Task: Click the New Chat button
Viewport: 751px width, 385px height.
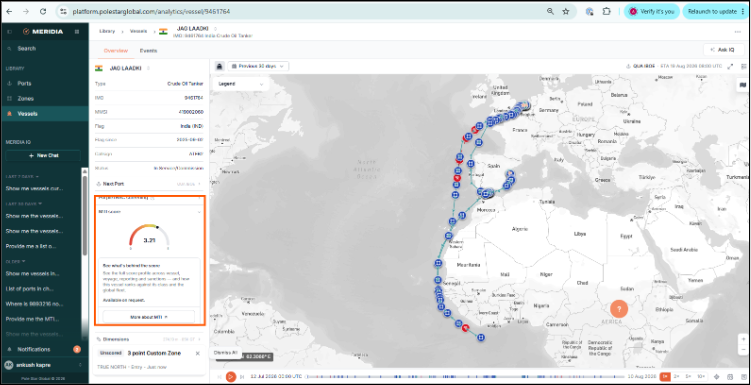Action: (43, 156)
